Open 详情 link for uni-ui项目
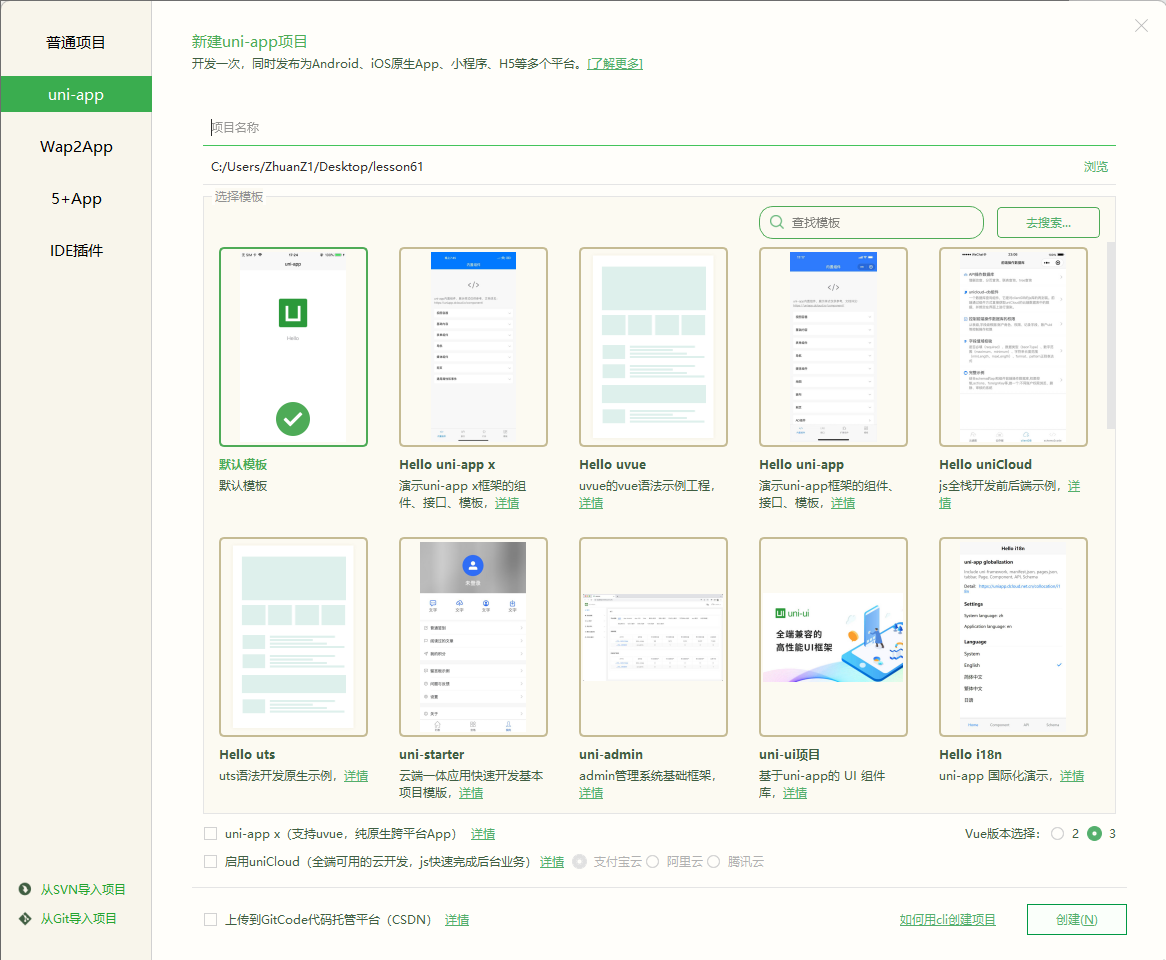 pos(795,793)
